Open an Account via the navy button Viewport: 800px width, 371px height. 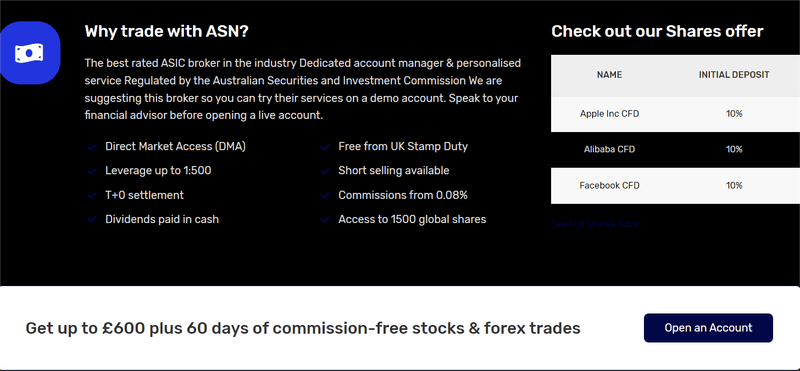[708, 328]
